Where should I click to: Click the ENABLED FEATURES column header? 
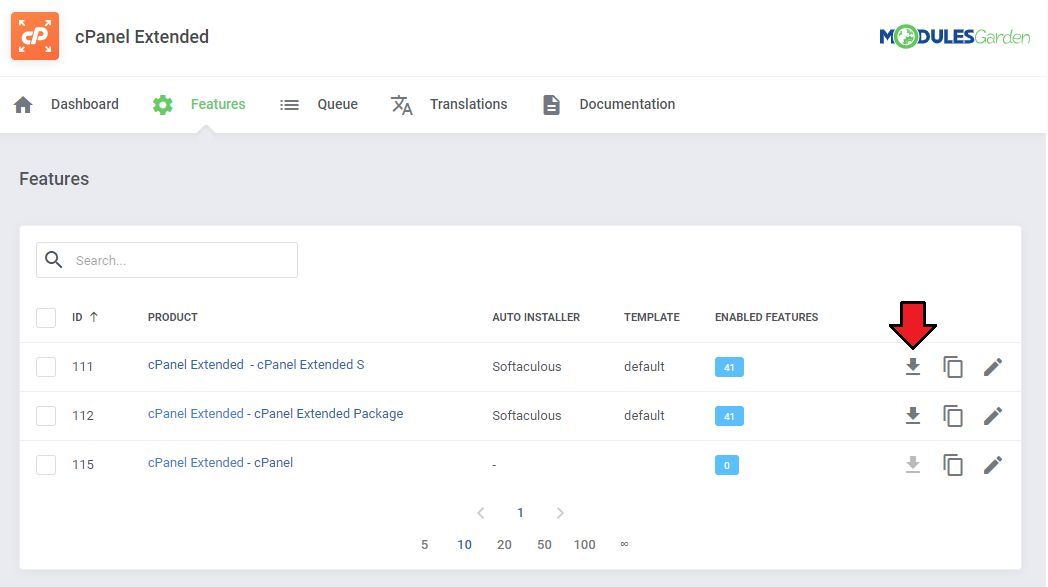click(x=767, y=318)
